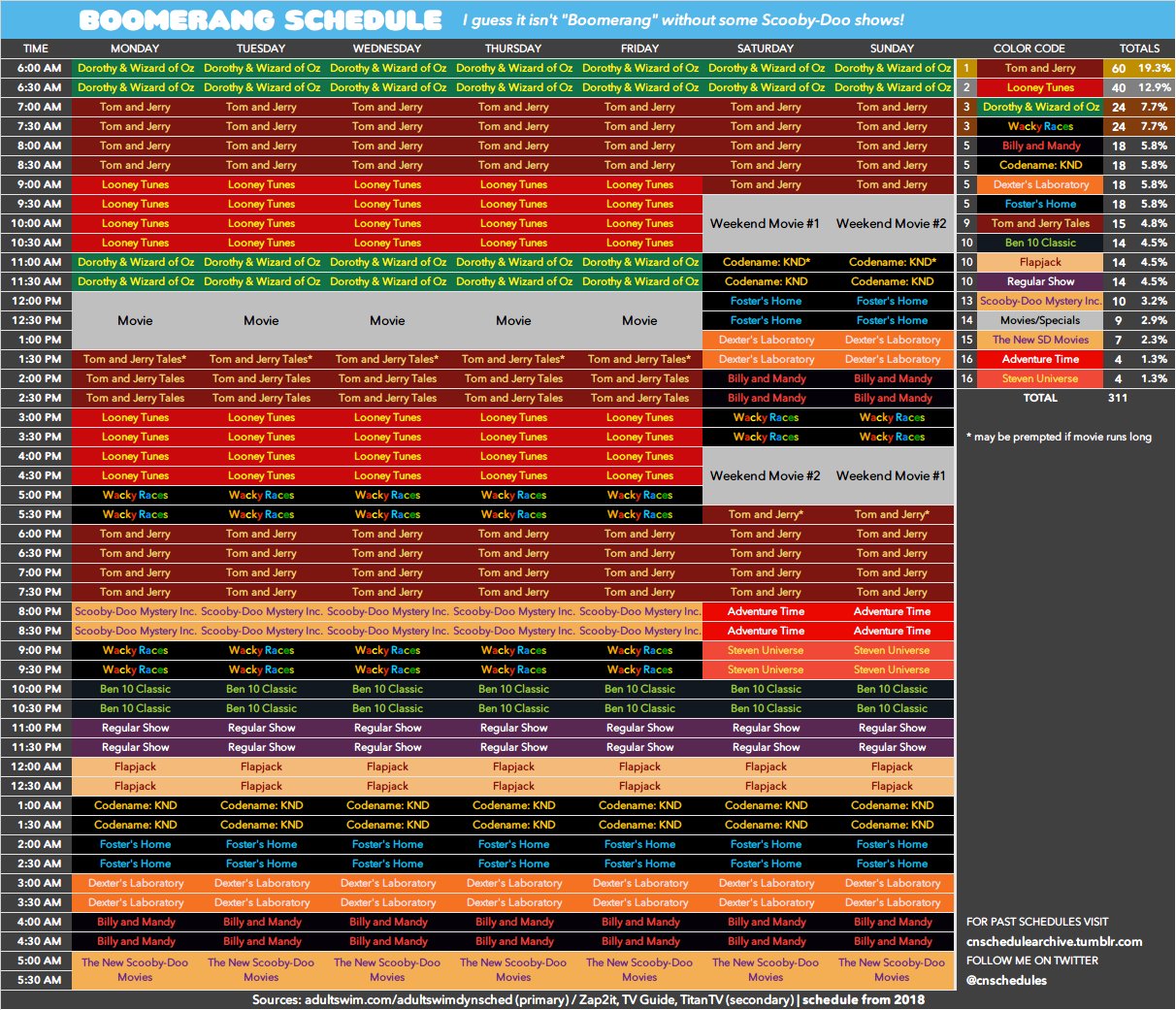Select the SATURDAY column header
1176x1010 pixels.
click(x=766, y=48)
